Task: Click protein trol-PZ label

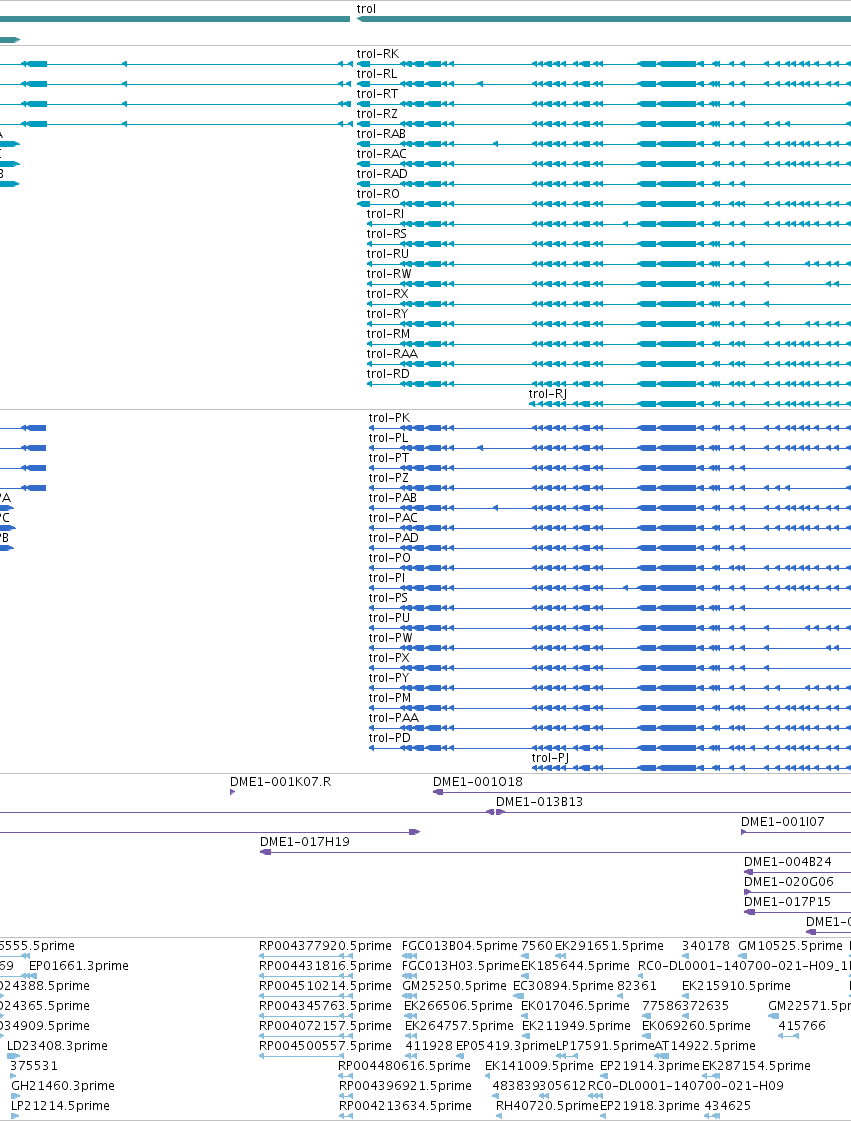Action: (x=389, y=478)
